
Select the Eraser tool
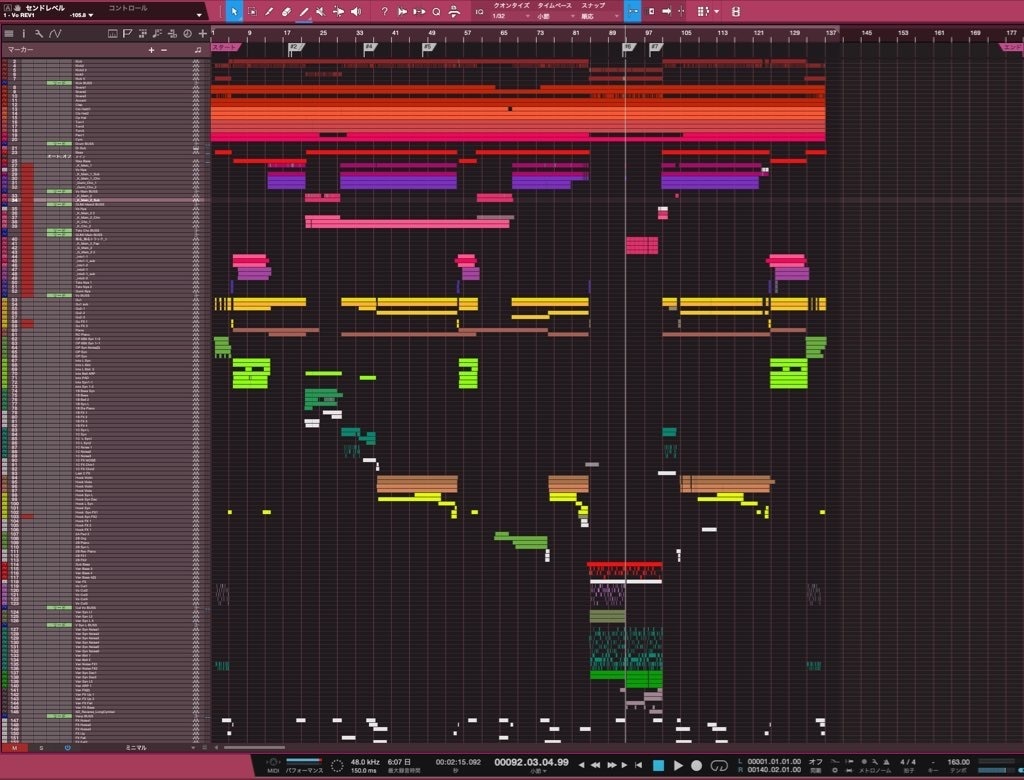(x=286, y=11)
